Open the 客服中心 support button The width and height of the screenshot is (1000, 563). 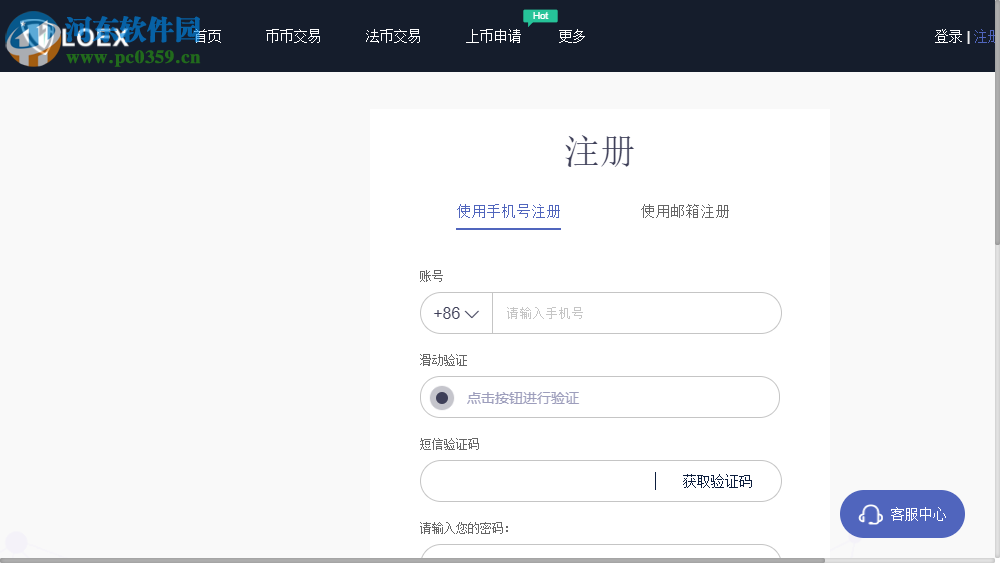[x=902, y=514]
